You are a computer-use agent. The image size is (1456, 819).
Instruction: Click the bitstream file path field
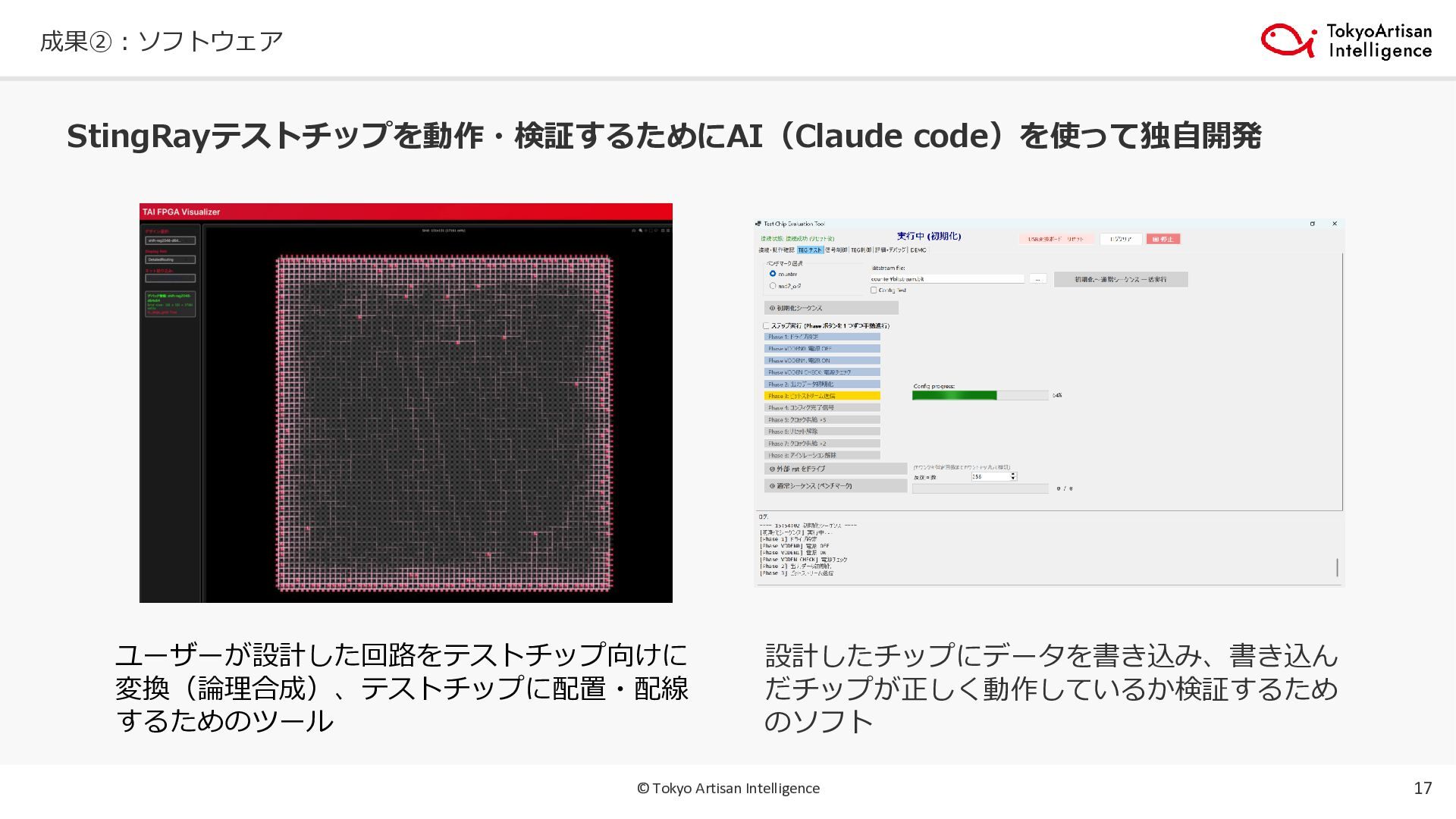(x=948, y=279)
